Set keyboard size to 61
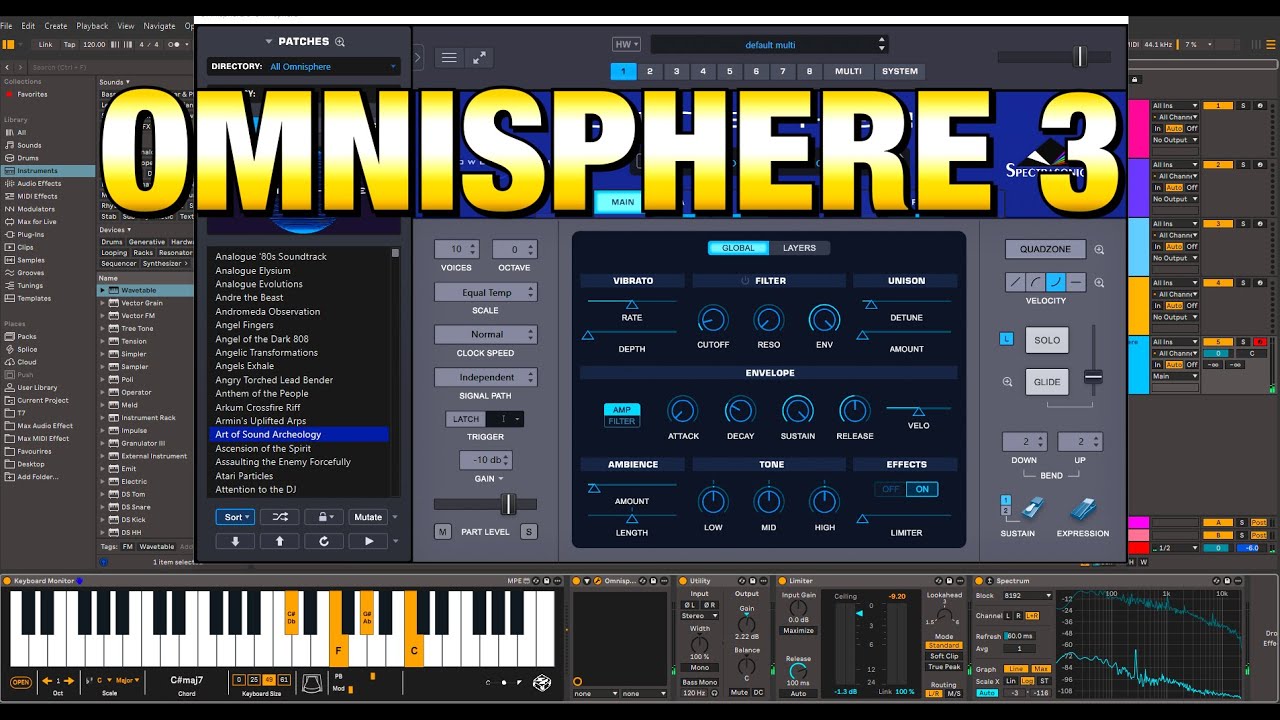Screen dimensions: 1280x720 [x=284, y=680]
